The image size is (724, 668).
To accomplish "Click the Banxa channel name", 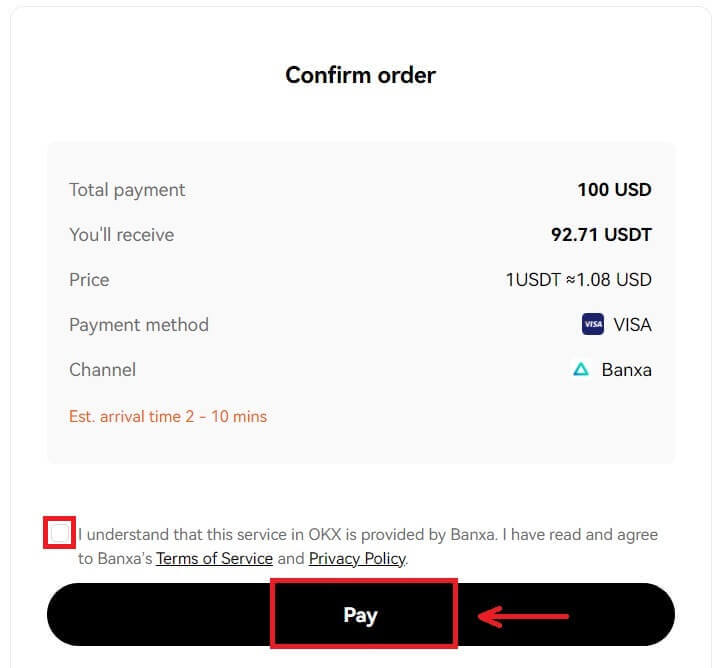I will pos(626,370).
